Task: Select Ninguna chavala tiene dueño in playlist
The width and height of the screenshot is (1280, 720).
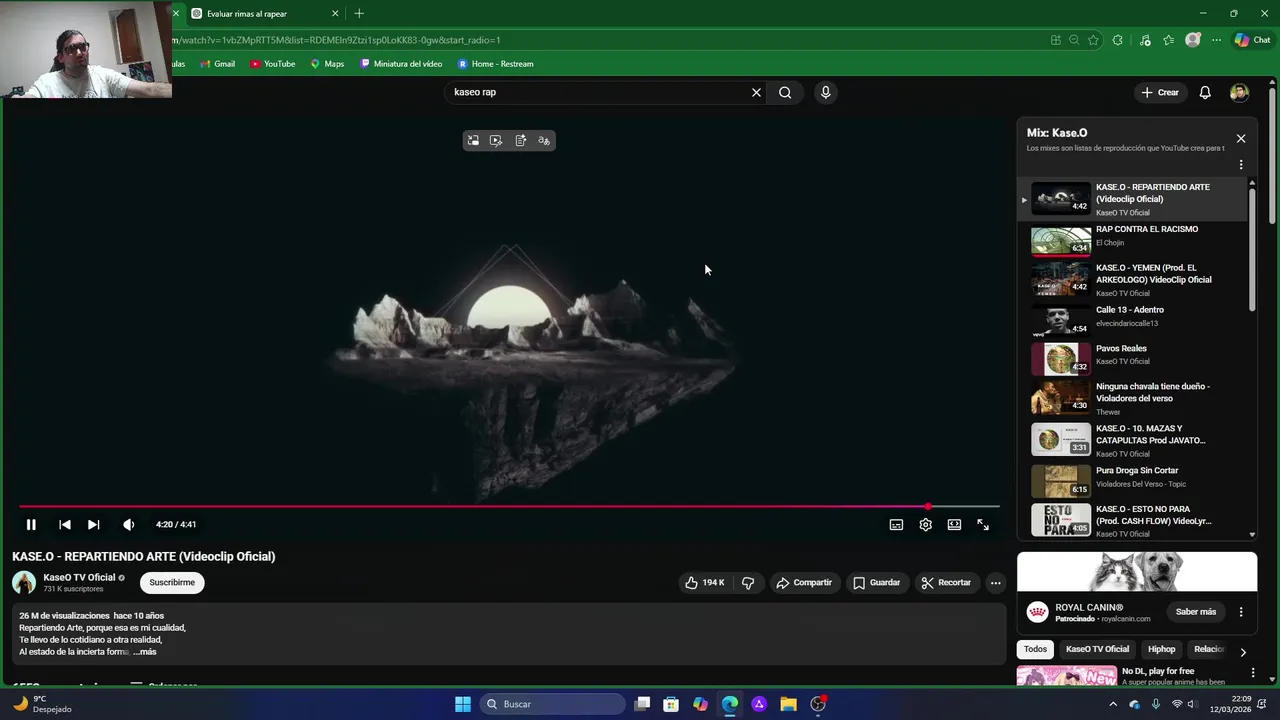Action: click(1132, 398)
